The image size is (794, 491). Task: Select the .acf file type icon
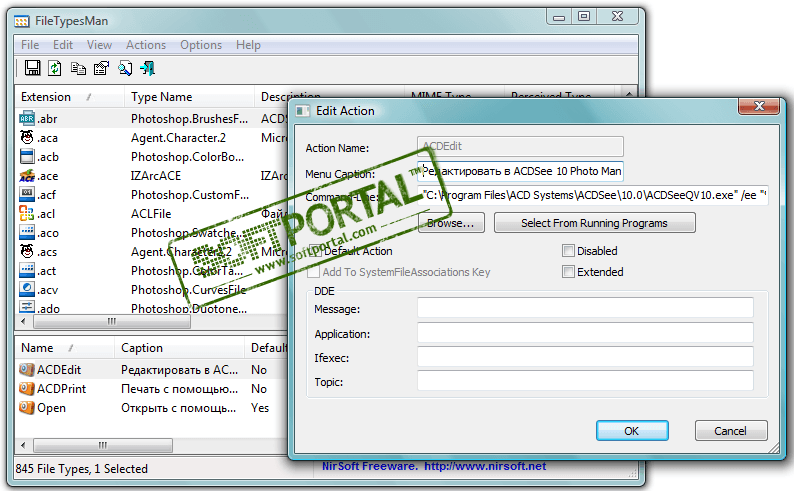click(x=27, y=194)
